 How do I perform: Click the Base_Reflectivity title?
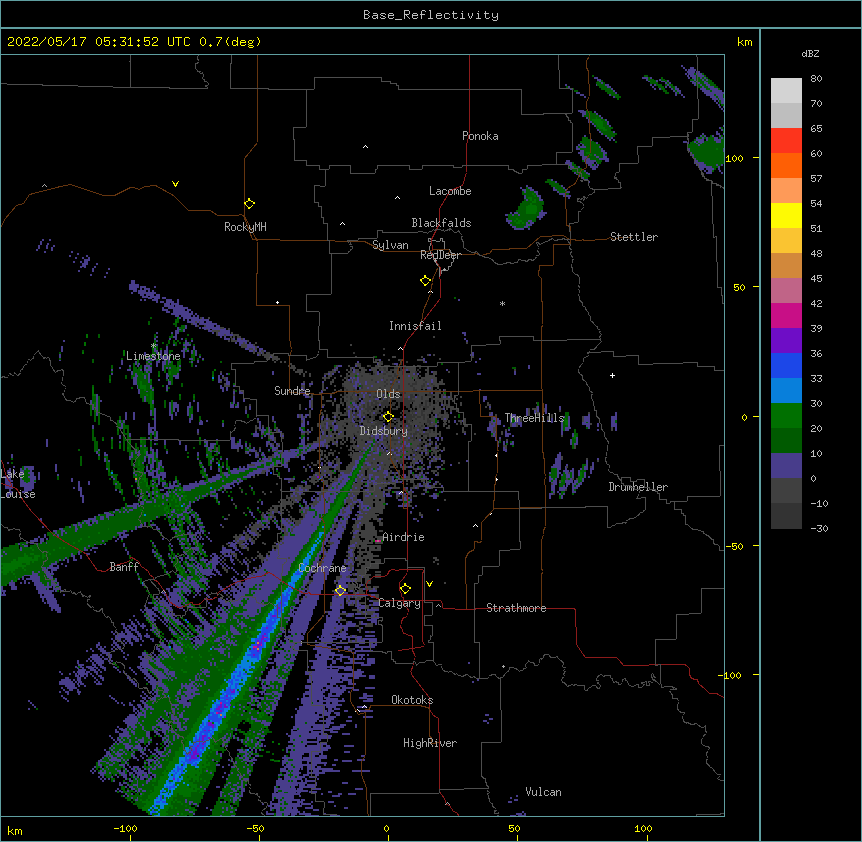click(431, 15)
